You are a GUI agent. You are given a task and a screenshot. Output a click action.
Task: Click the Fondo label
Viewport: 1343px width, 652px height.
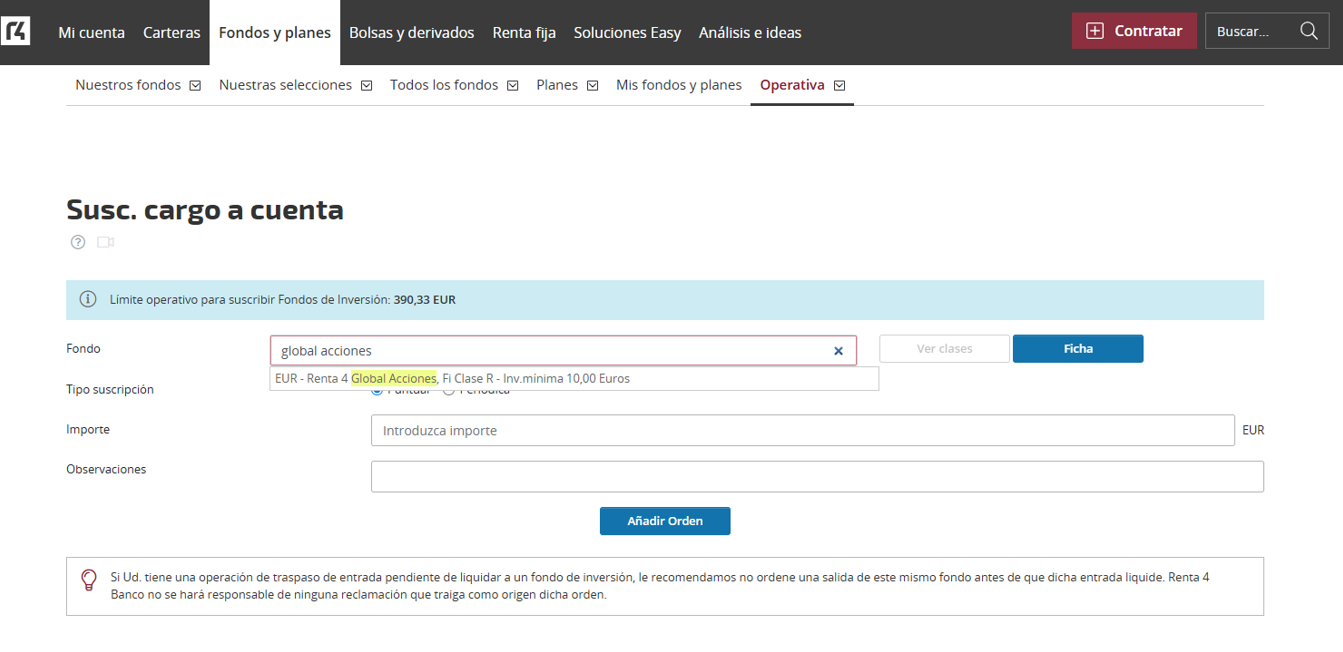click(83, 349)
